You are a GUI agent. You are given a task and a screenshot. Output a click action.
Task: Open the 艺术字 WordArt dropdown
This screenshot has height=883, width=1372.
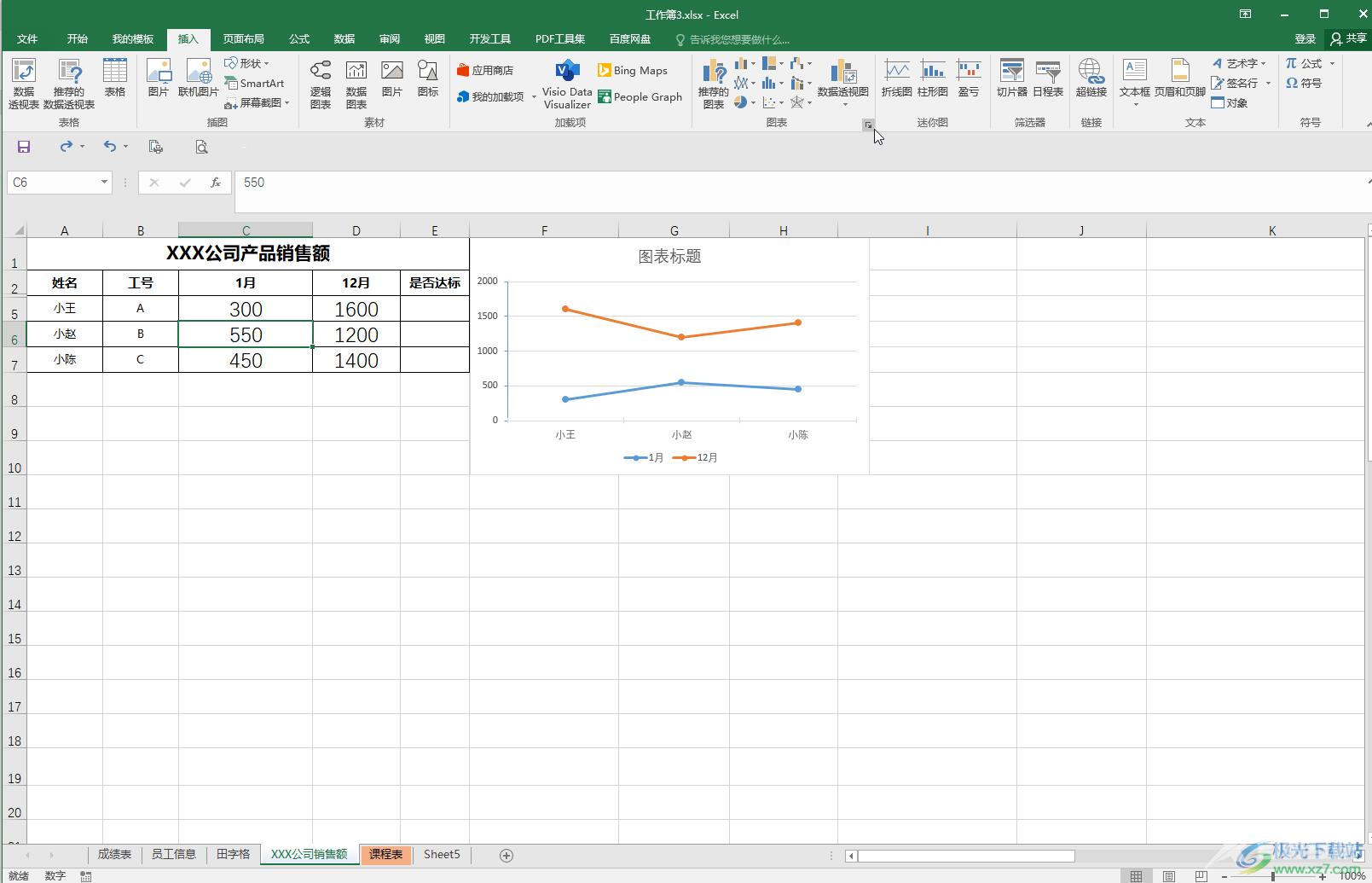pyautogui.click(x=1239, y=63)
